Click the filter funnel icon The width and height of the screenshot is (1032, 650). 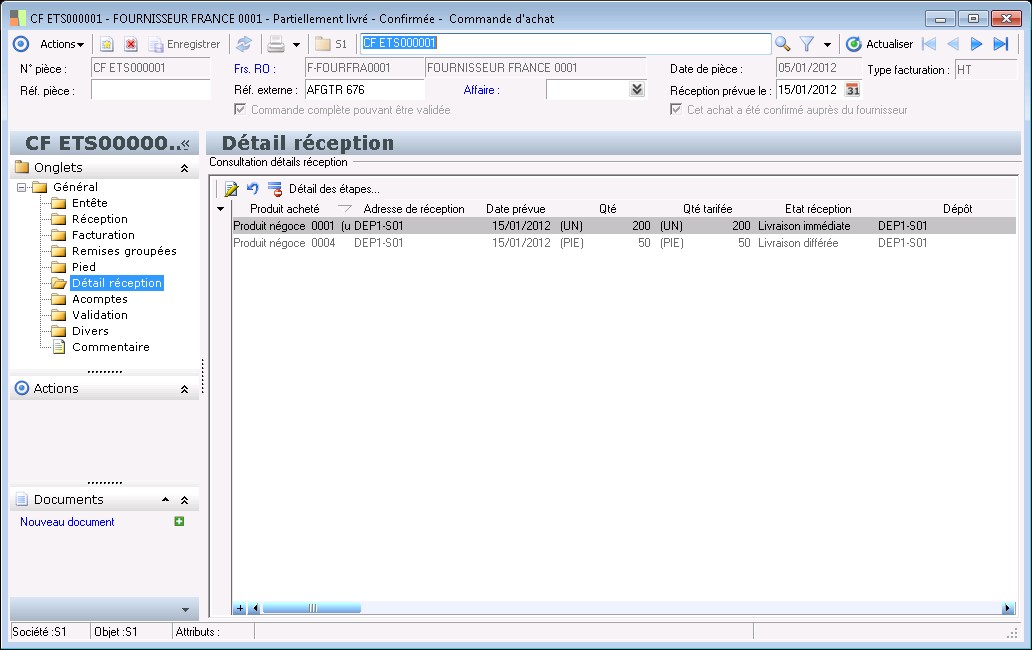pyautogui.click(x=807, y=44)
